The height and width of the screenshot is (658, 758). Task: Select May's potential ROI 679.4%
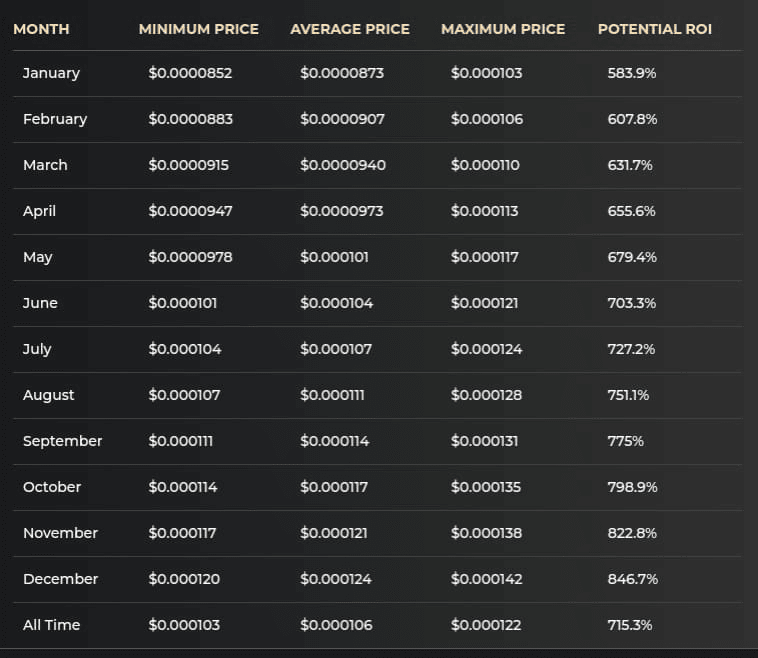(x=632, y=257)
